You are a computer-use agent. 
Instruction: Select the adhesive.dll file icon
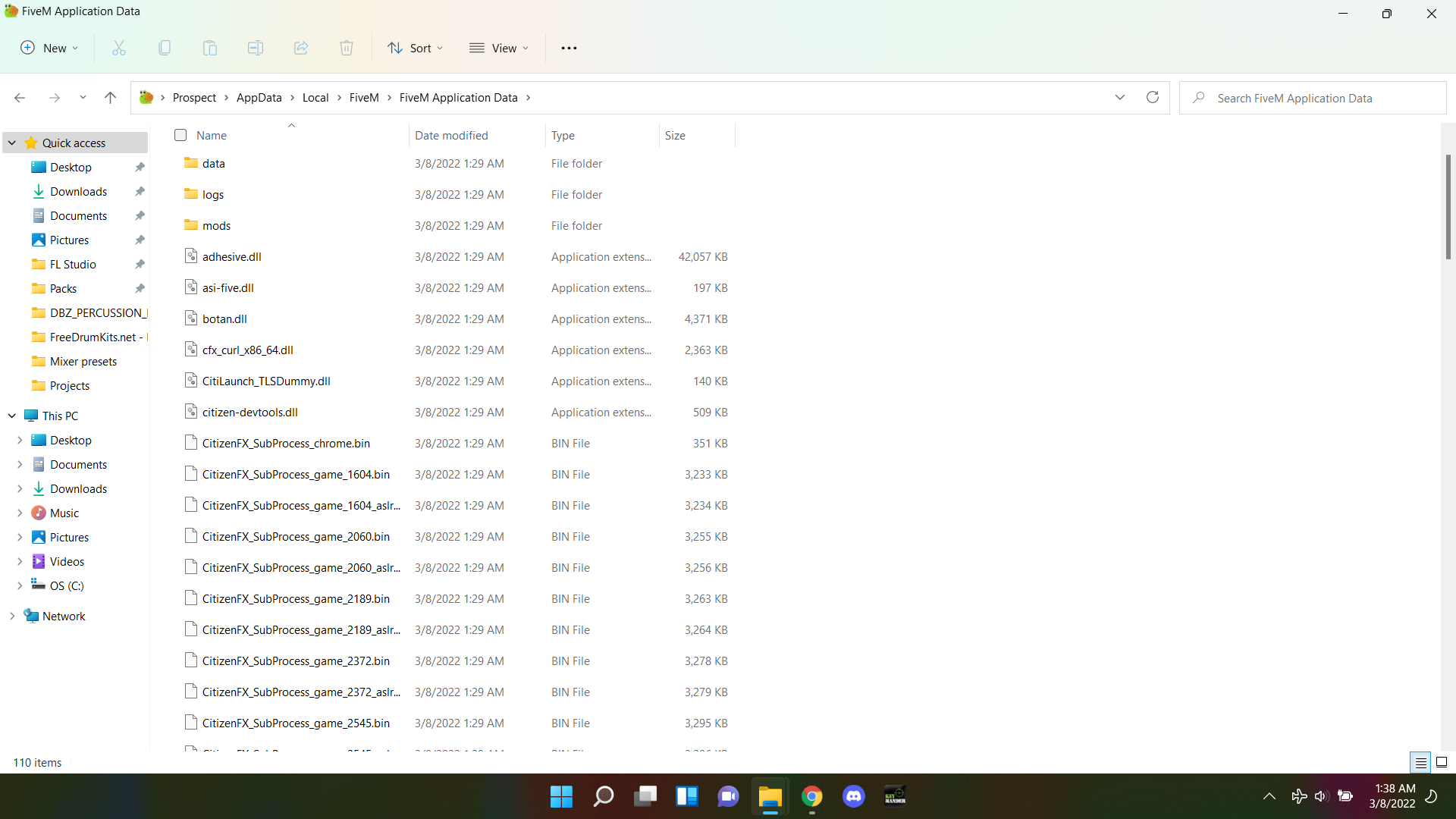point(191,256)
